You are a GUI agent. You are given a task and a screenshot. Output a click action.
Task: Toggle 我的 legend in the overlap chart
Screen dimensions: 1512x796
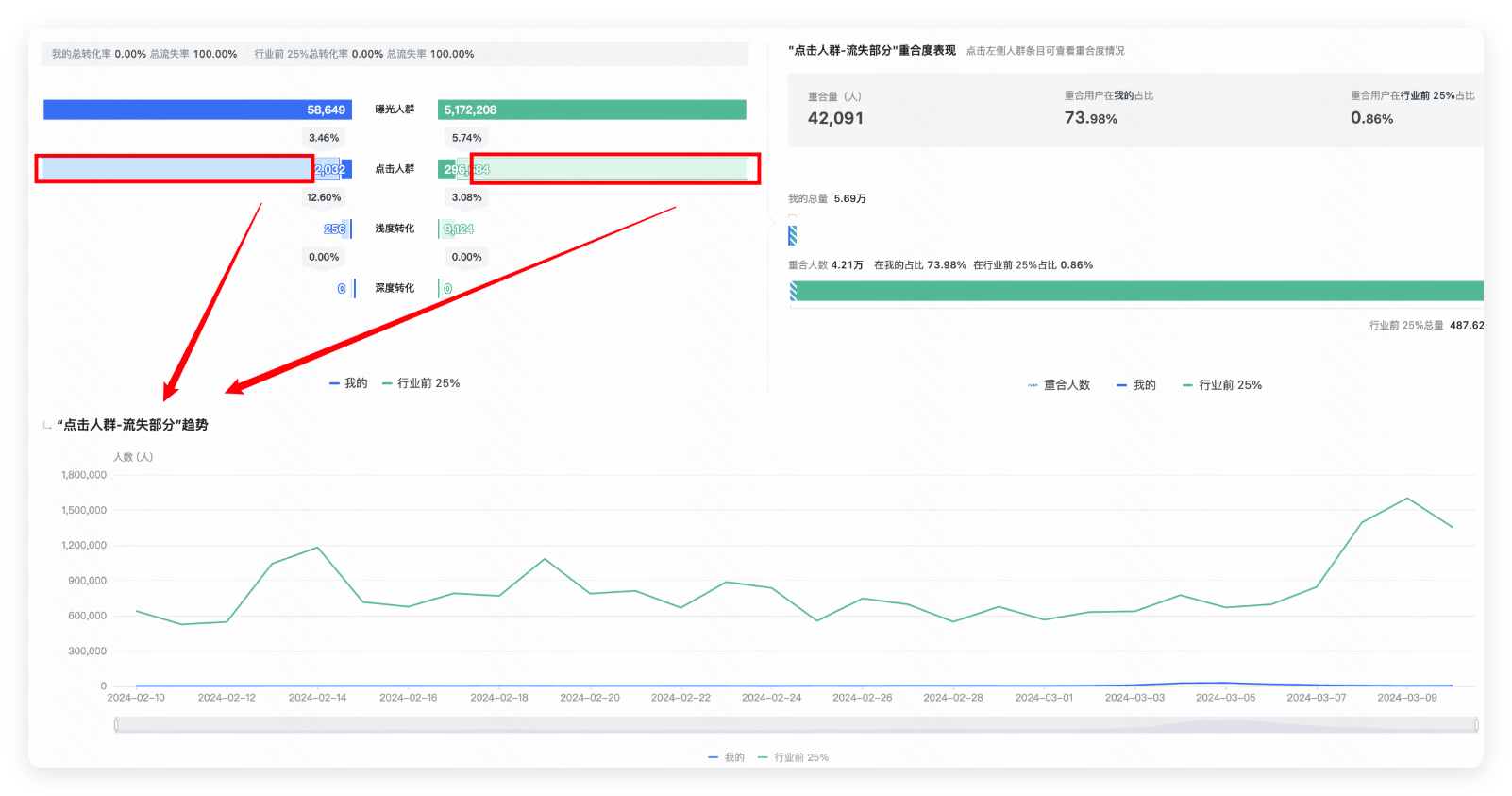click(x=1136, y=385)
